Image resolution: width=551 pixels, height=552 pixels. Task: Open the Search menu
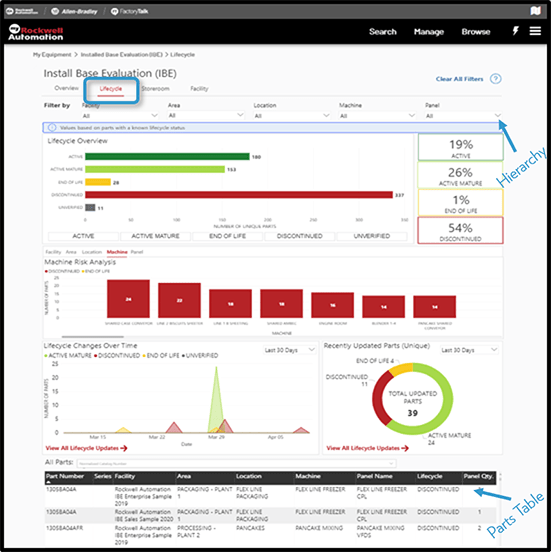(x=383, y=32)
